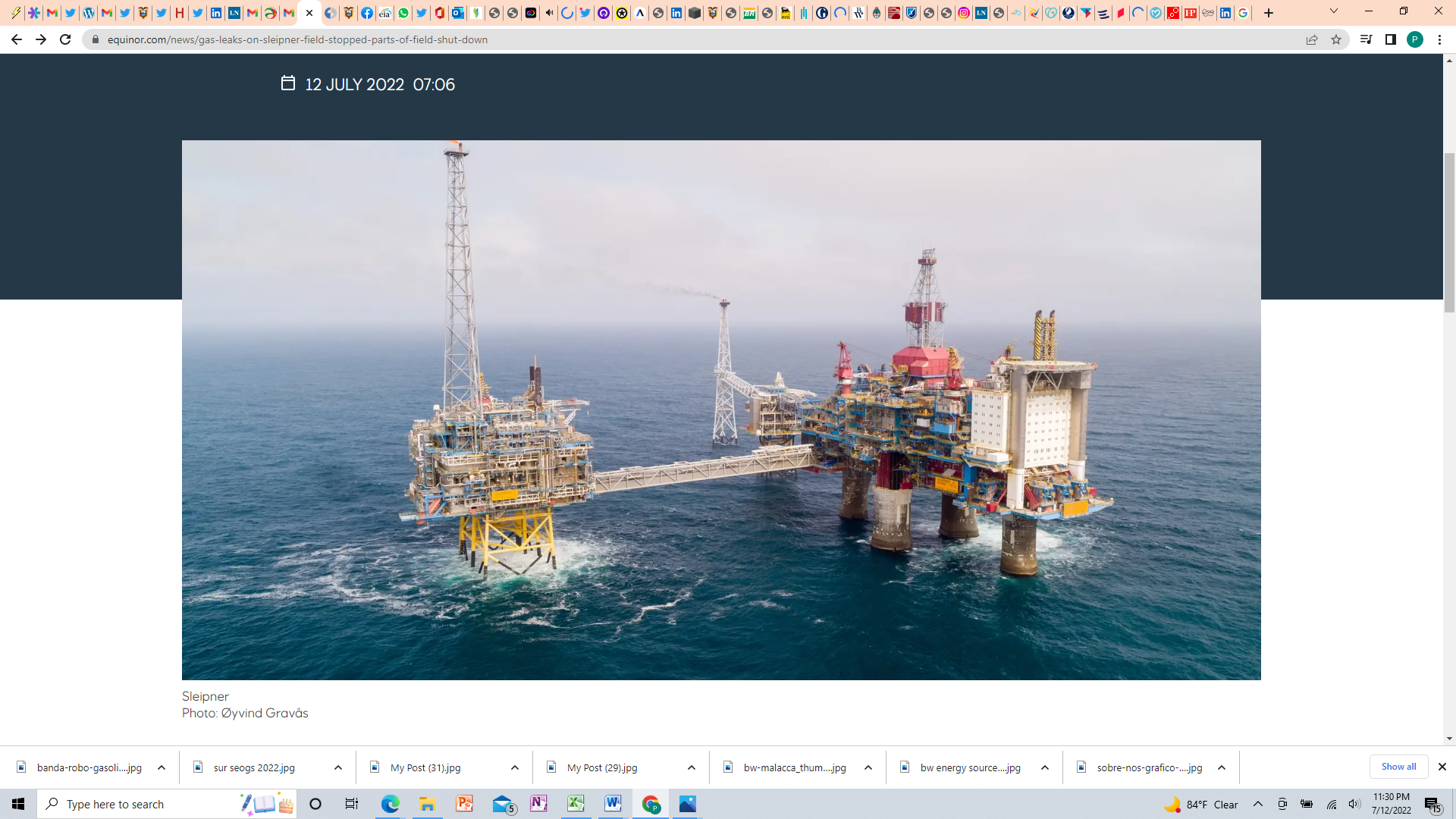Open a new browser tab

1269,13
